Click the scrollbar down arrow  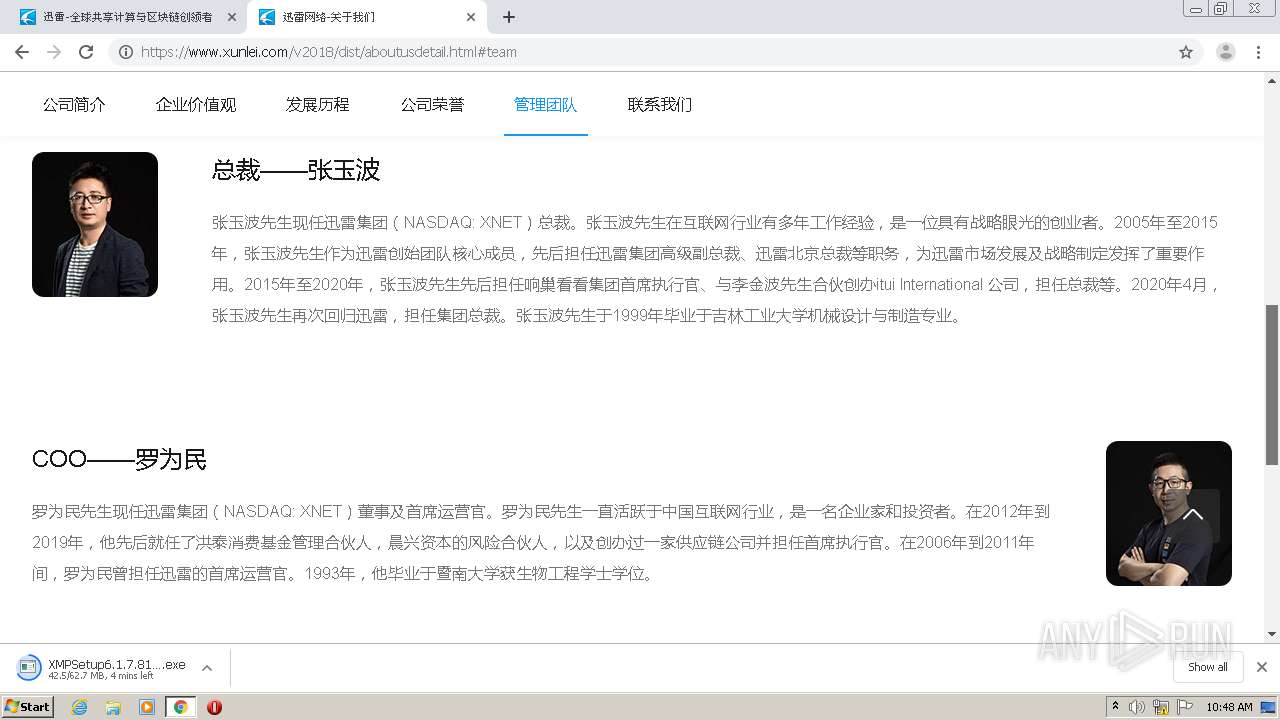pyautogui.click(x=1272, y=634)
